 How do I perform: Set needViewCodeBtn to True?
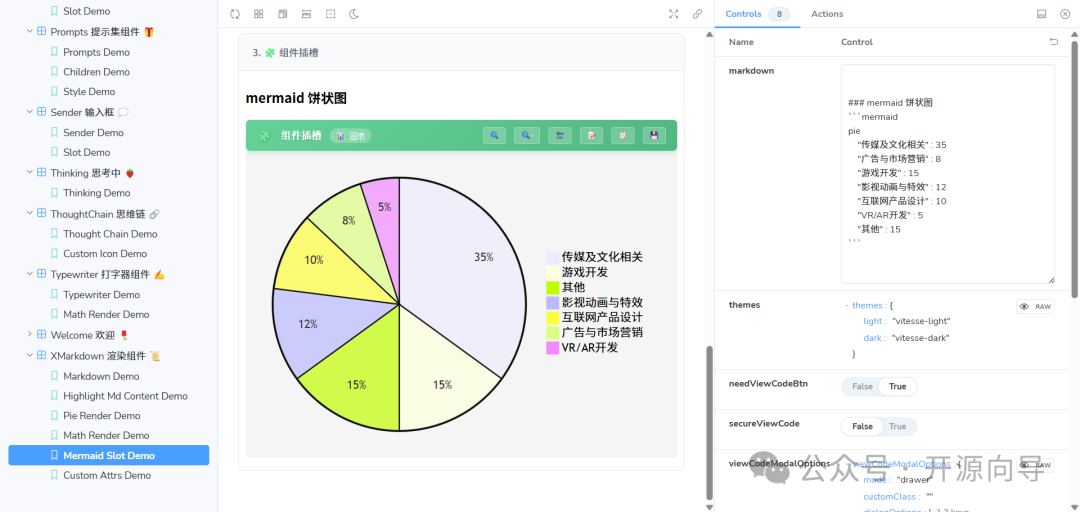[x=897, y=387]
